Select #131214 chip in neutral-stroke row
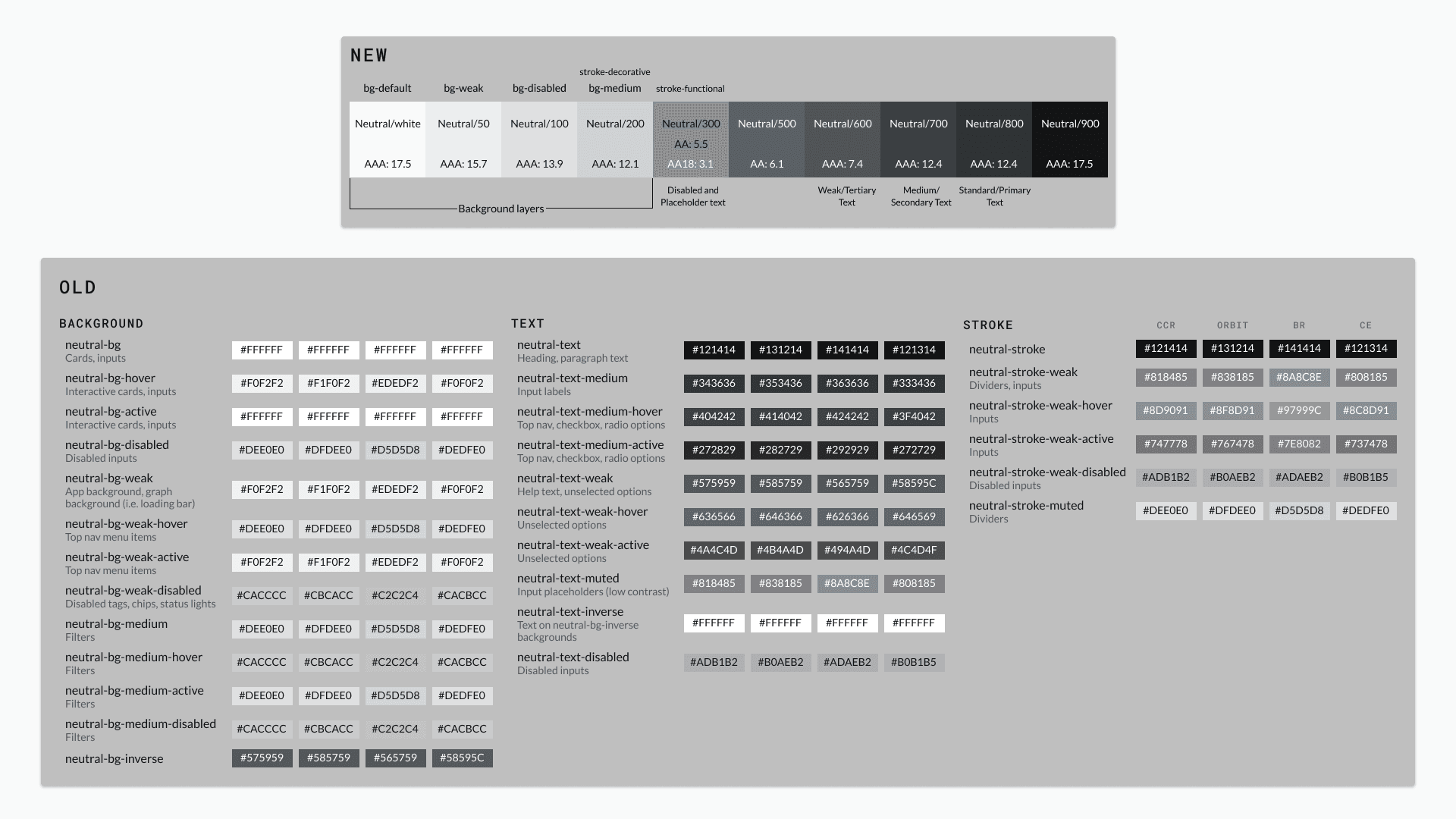Image resolution: width=1456 pixels, height=819 pixels. (x=1233, y=349)
